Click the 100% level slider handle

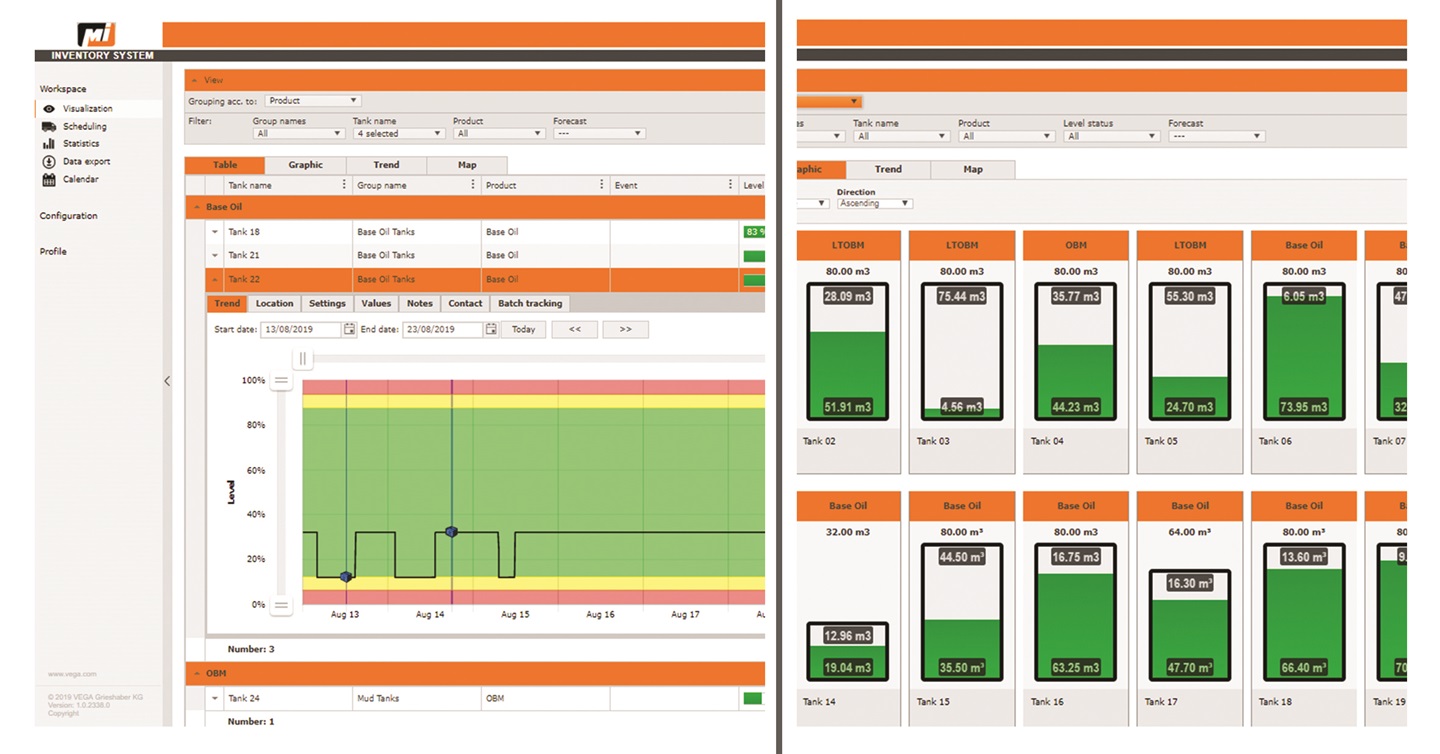pyautogui.click(x=281, y=381)
